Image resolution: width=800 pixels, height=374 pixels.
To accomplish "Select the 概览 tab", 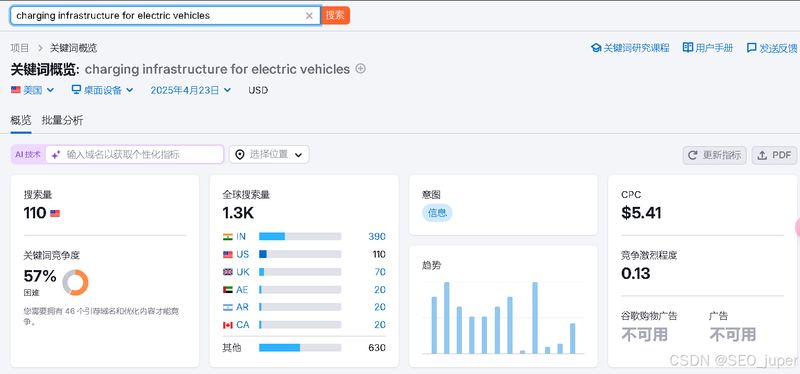I will 21,121.
